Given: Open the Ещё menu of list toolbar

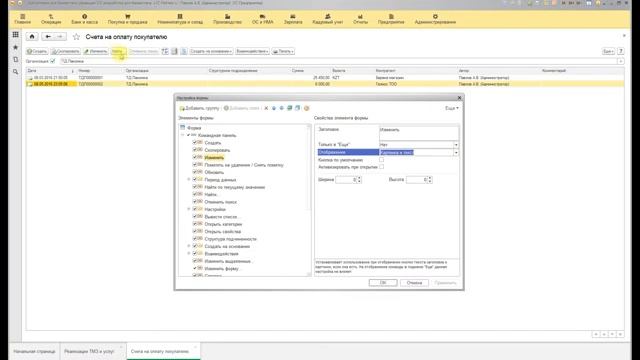Looking at the screenshot, I should (608, 51).
